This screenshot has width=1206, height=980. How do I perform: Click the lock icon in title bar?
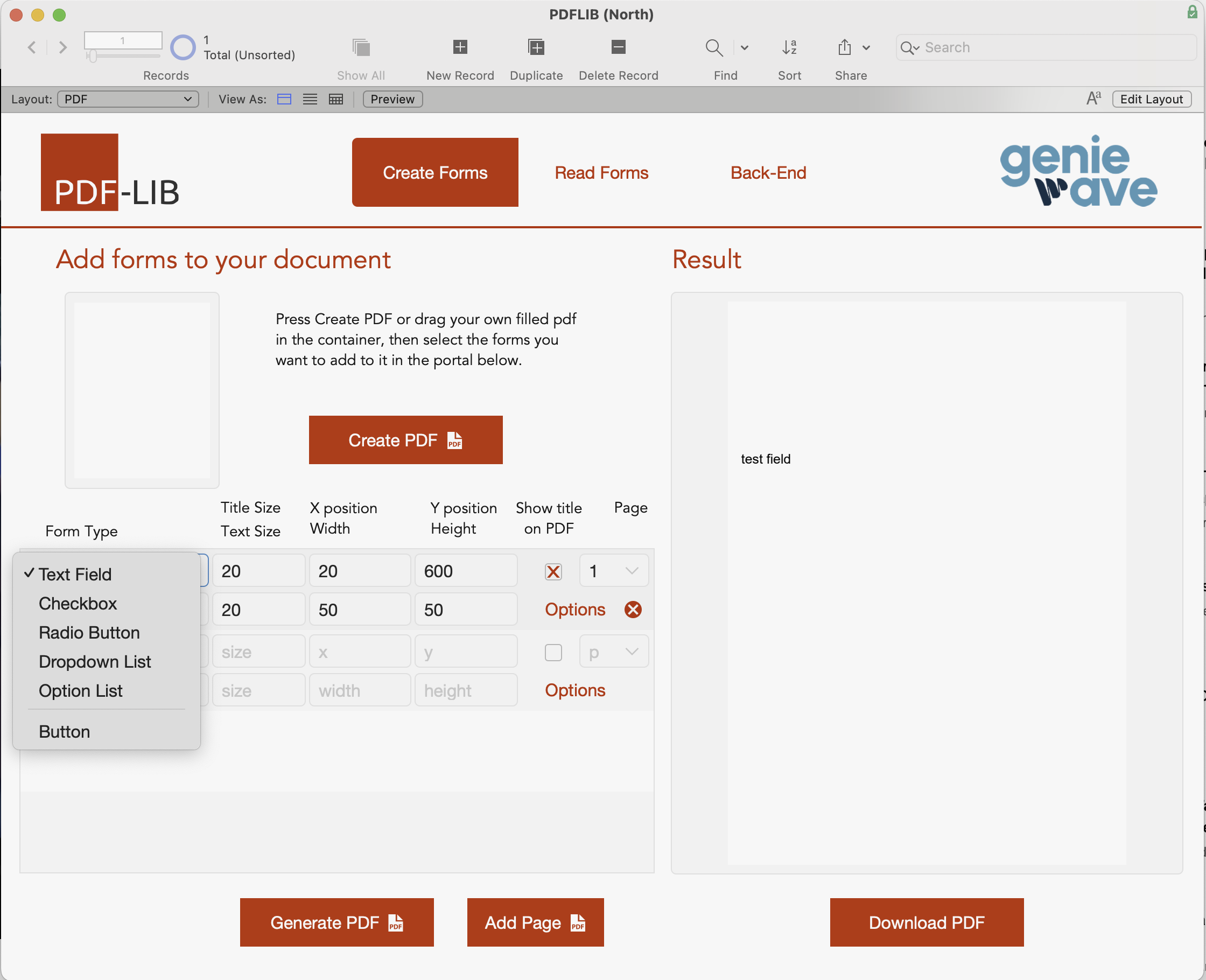(x=1192, y=12)
